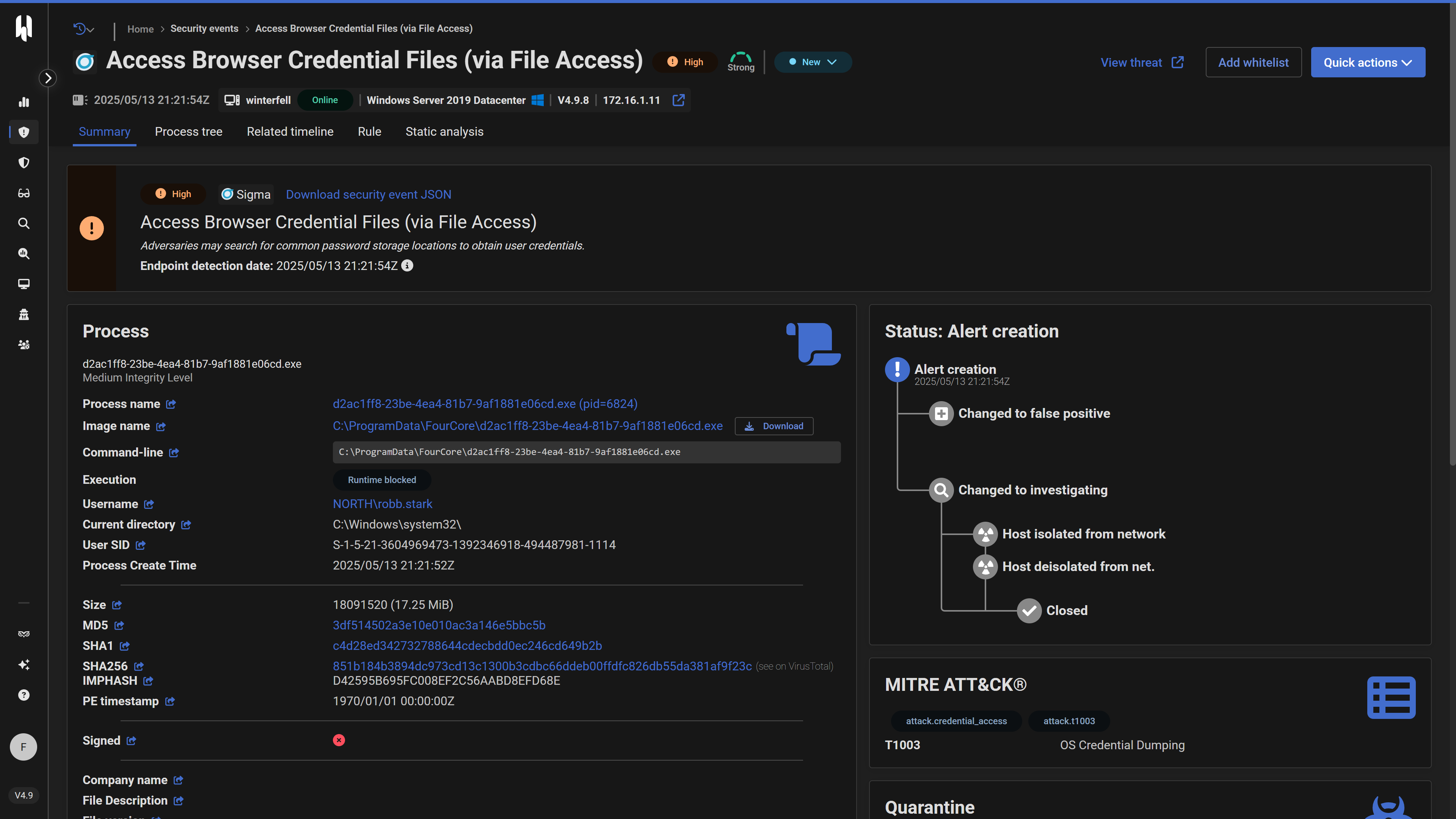
Task: Click filter icon next to Username
Action: tap(149, 504)
